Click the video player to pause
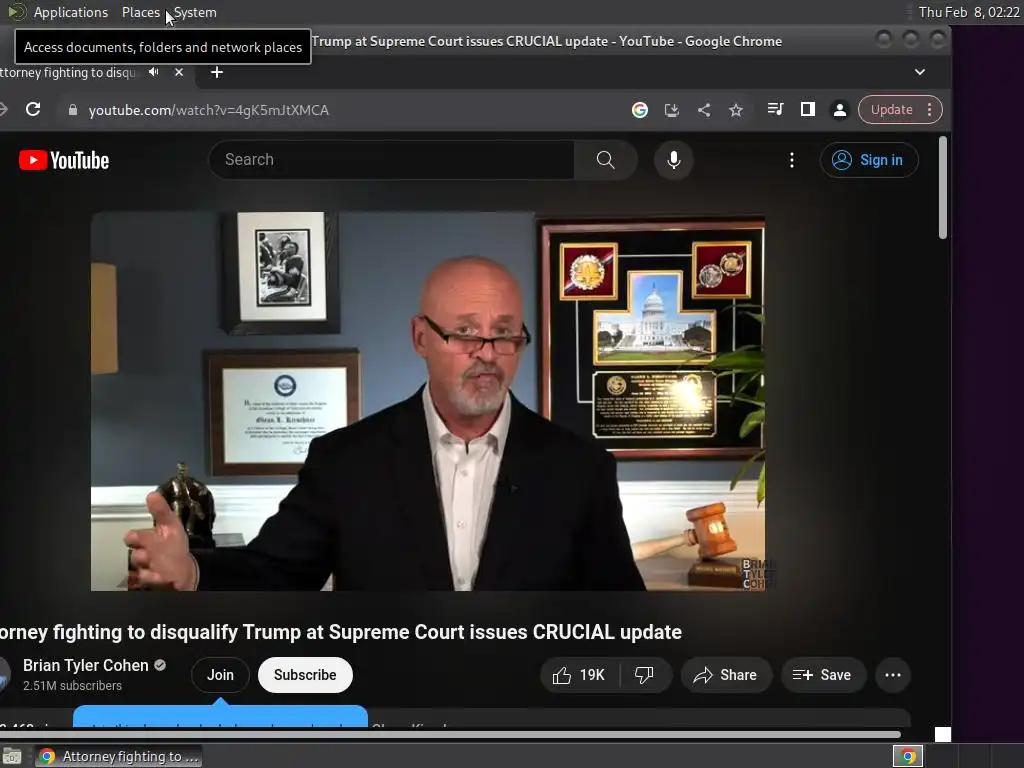 [428, 401]
